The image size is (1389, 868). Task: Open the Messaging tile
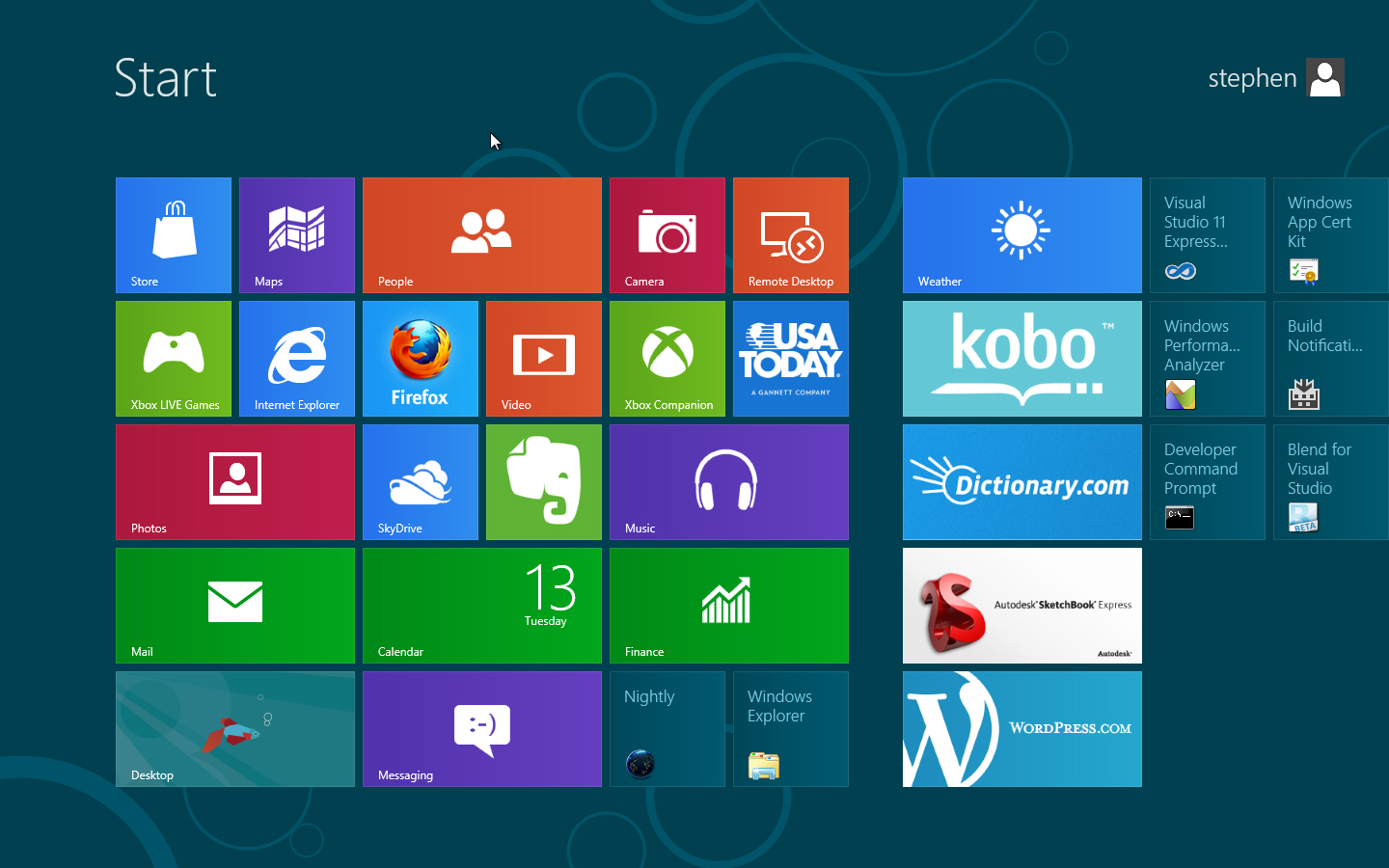(x=482, y=728)
